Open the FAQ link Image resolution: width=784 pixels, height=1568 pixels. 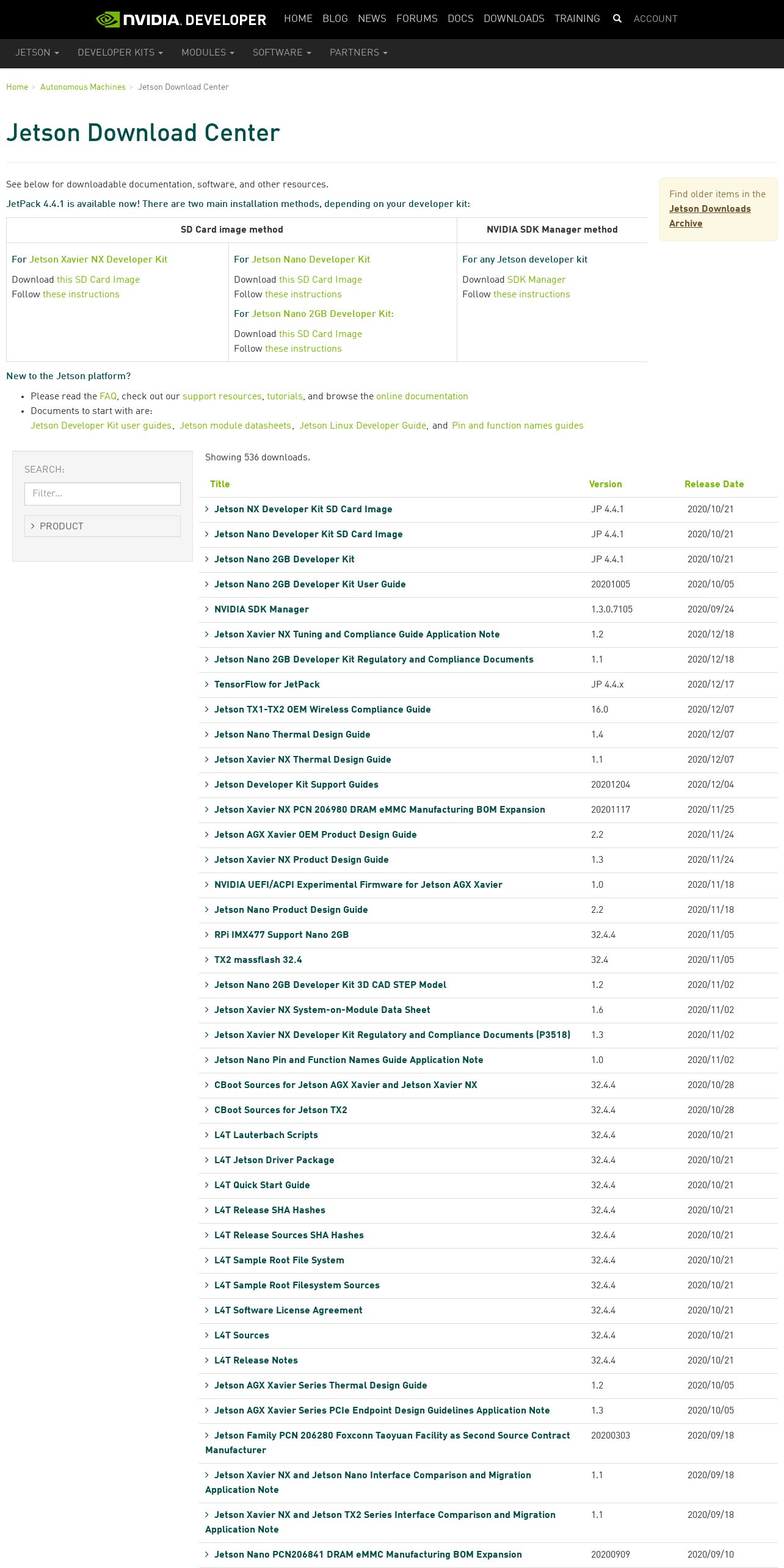[x=108, y=396]
